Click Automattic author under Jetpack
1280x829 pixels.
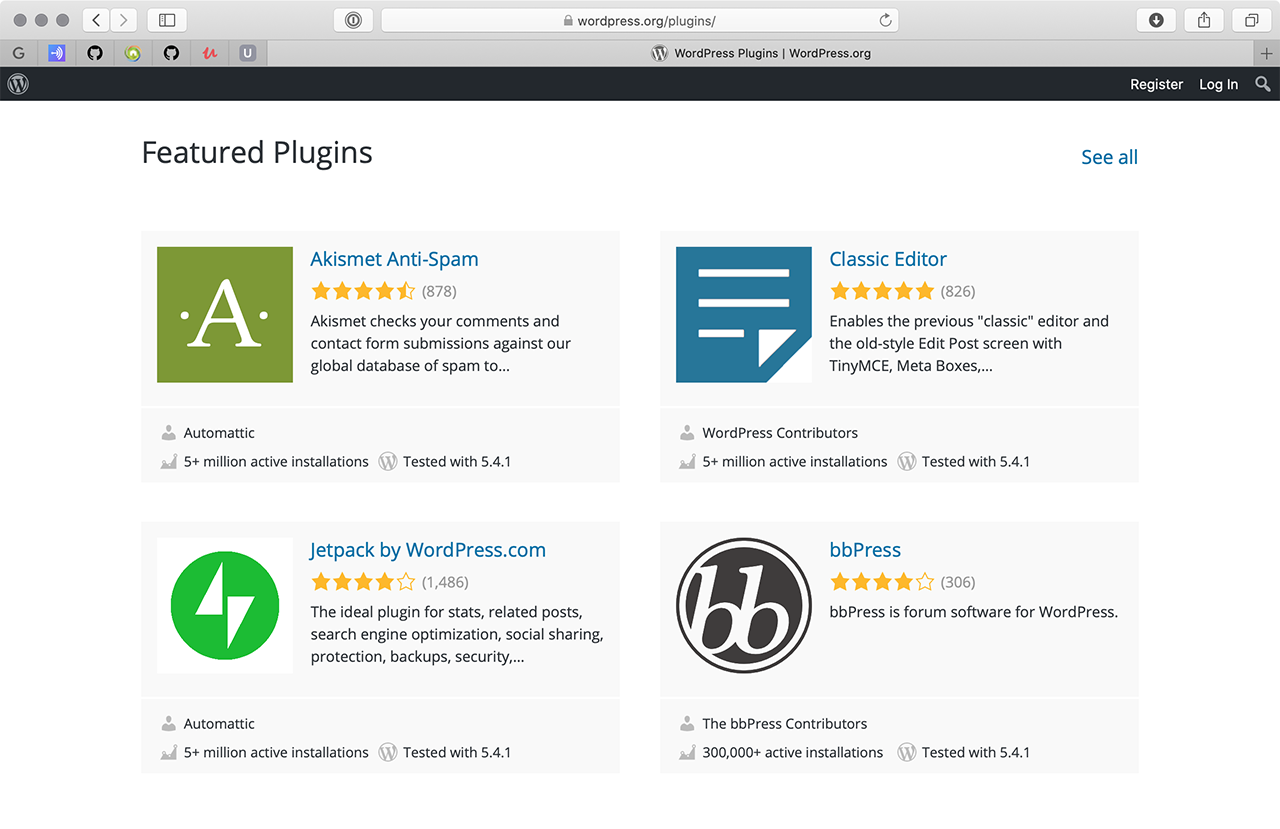point(219,724)
